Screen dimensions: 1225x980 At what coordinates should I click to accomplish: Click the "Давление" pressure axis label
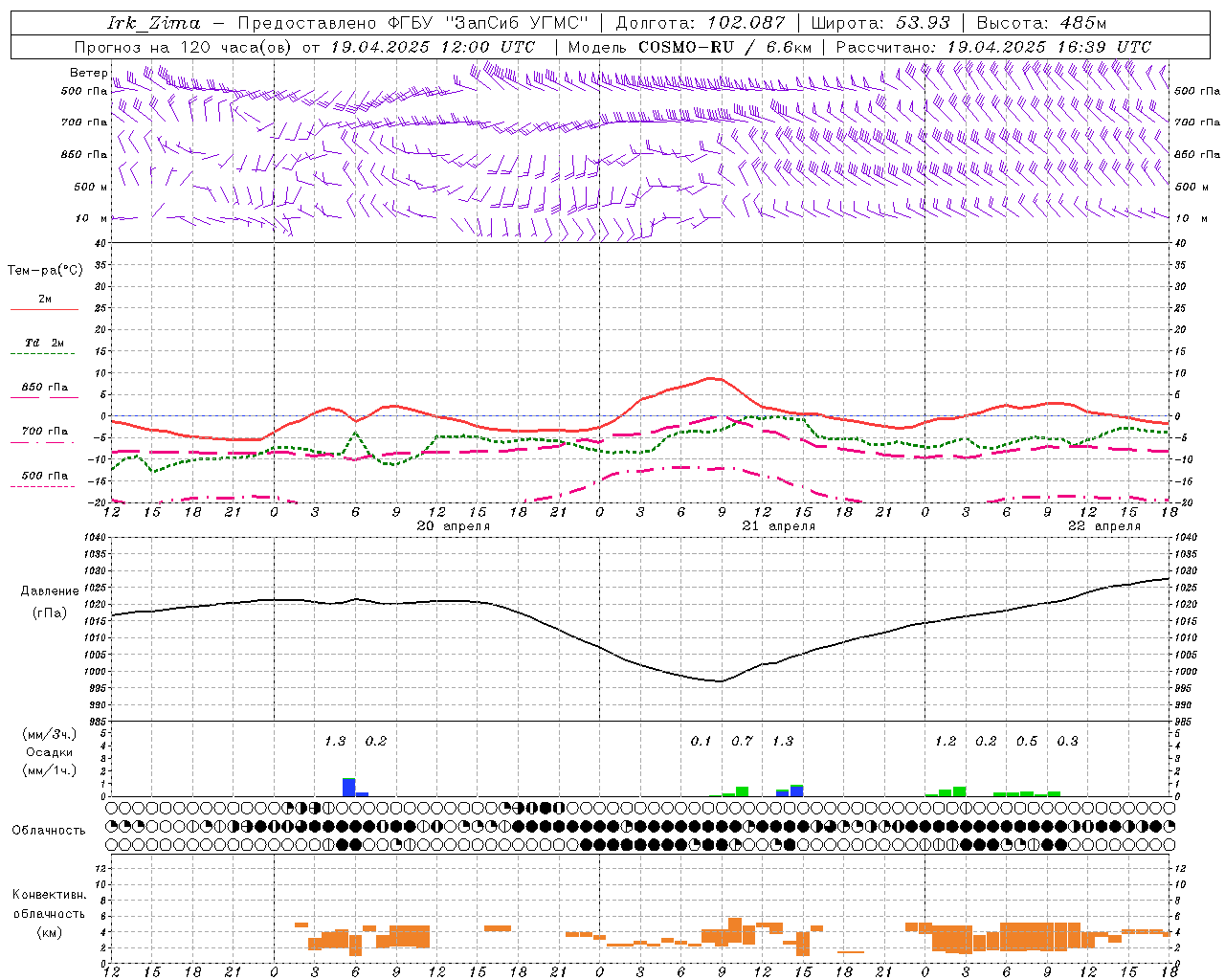tap(50, 591)
